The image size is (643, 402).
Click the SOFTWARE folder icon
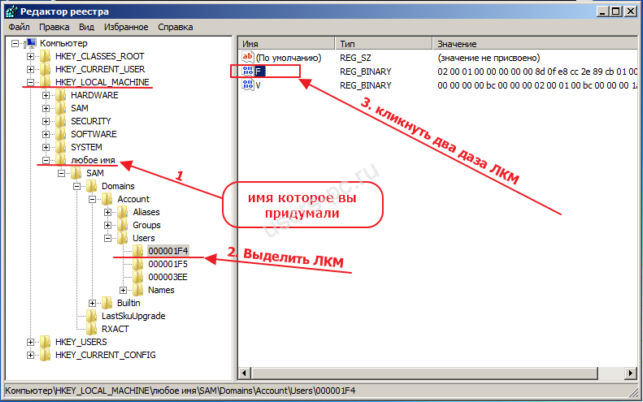[x=61, y=134]
